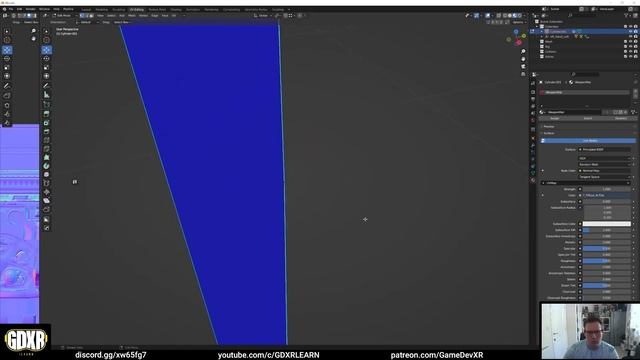
Task: Open the Render properties tab
Action: click(533, 92)
